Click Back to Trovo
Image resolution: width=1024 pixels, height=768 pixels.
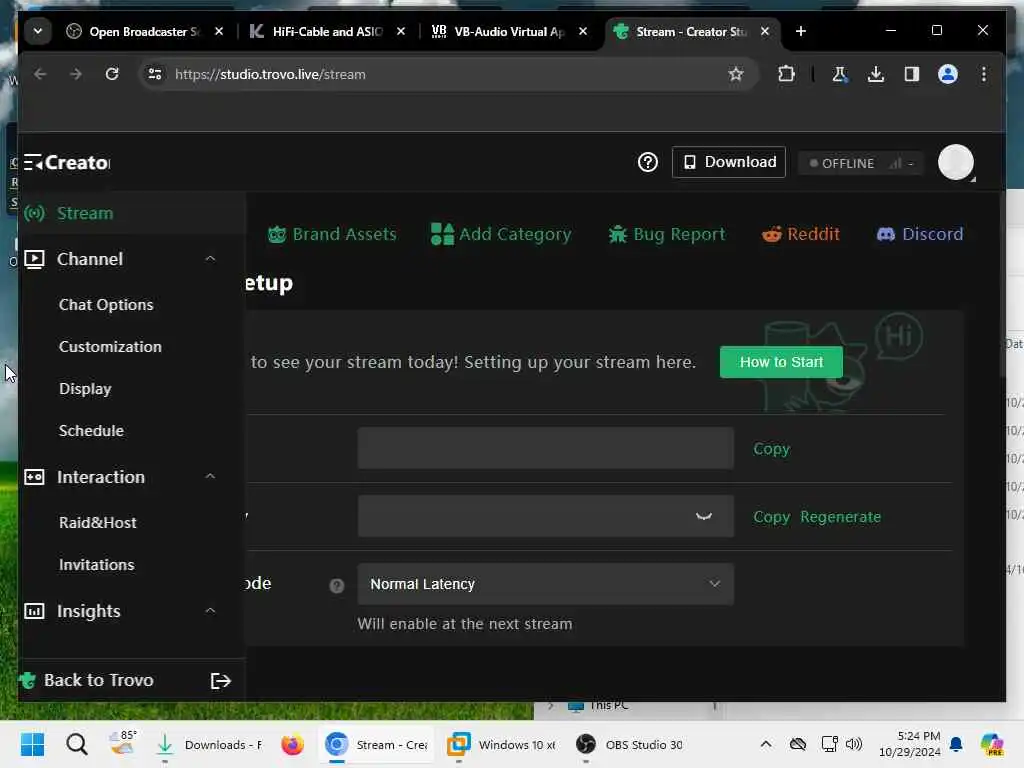click(x=99, y=680)
